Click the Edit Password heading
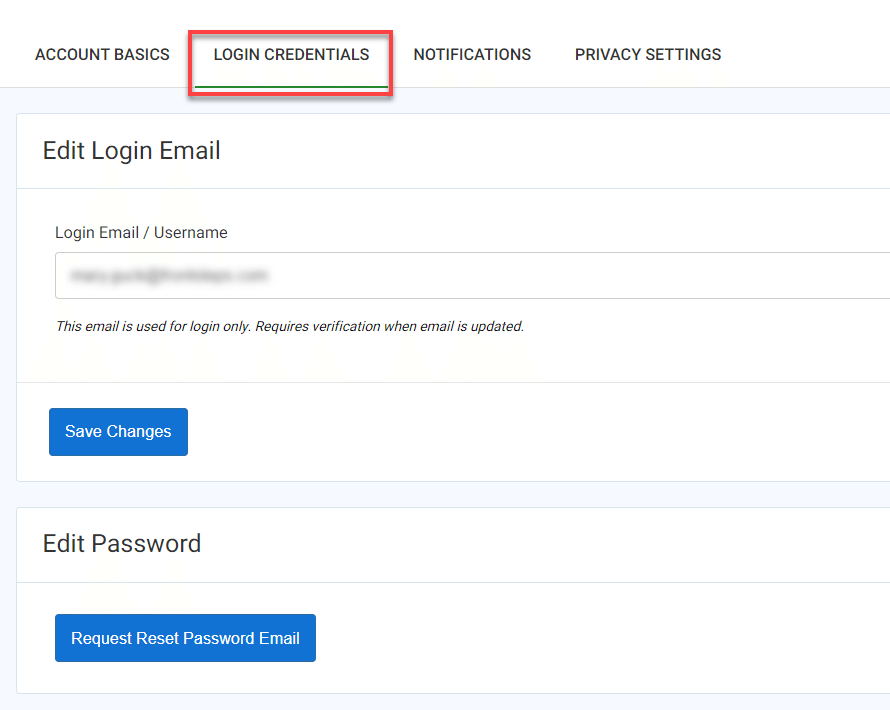 click(x=122, y=544)
